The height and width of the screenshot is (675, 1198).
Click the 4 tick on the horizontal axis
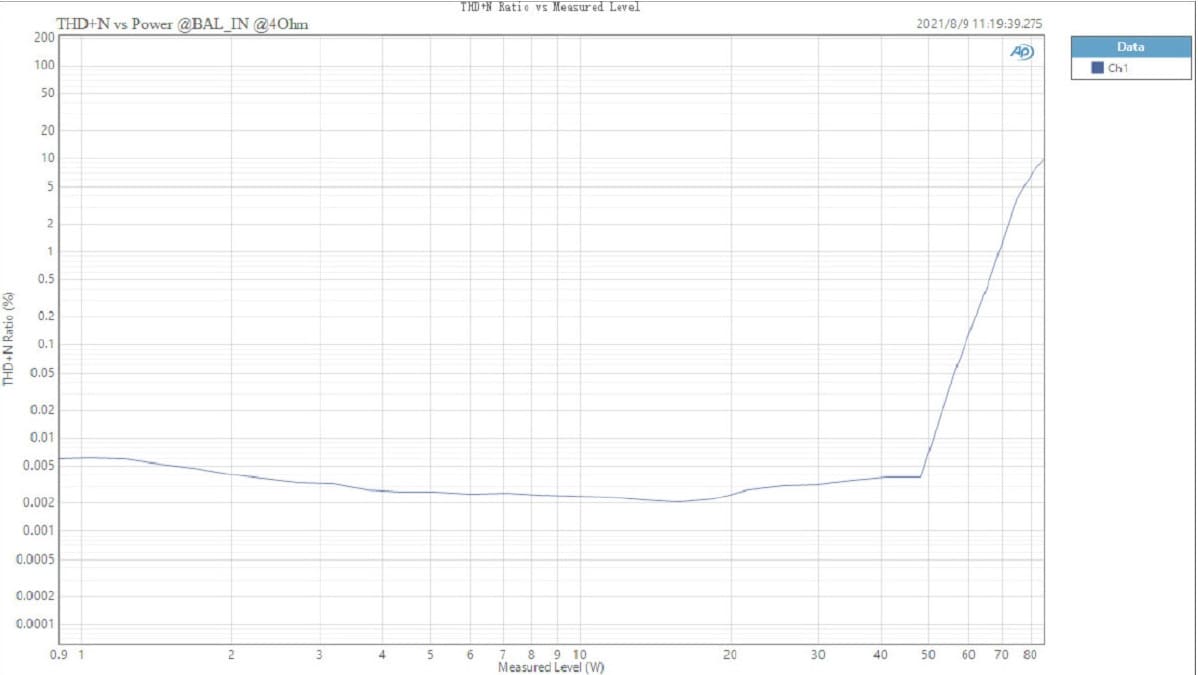[382, 654]
